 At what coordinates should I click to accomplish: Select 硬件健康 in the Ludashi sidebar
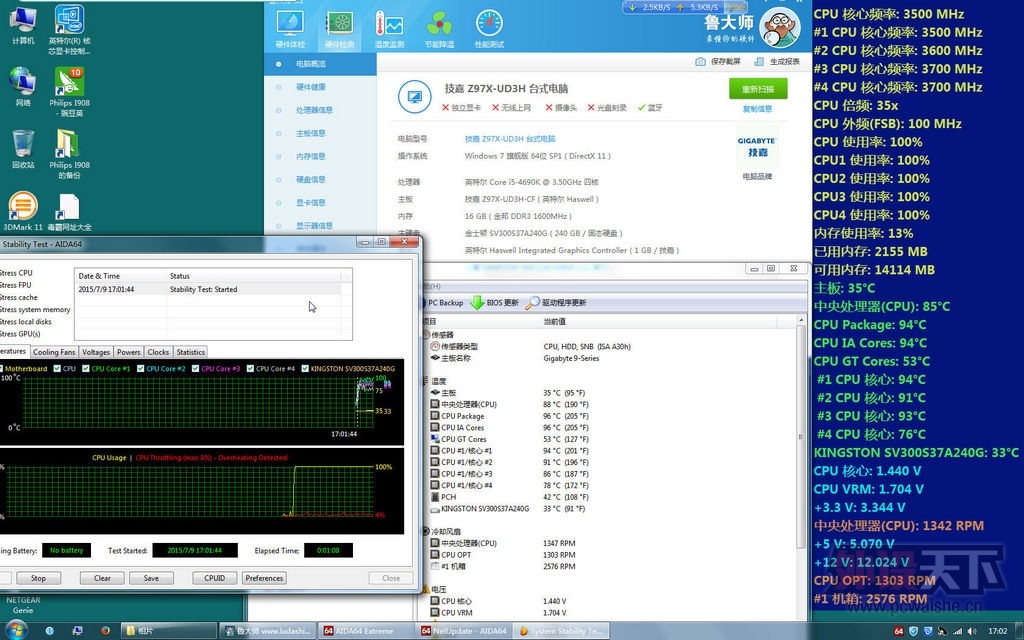point(321,87)
